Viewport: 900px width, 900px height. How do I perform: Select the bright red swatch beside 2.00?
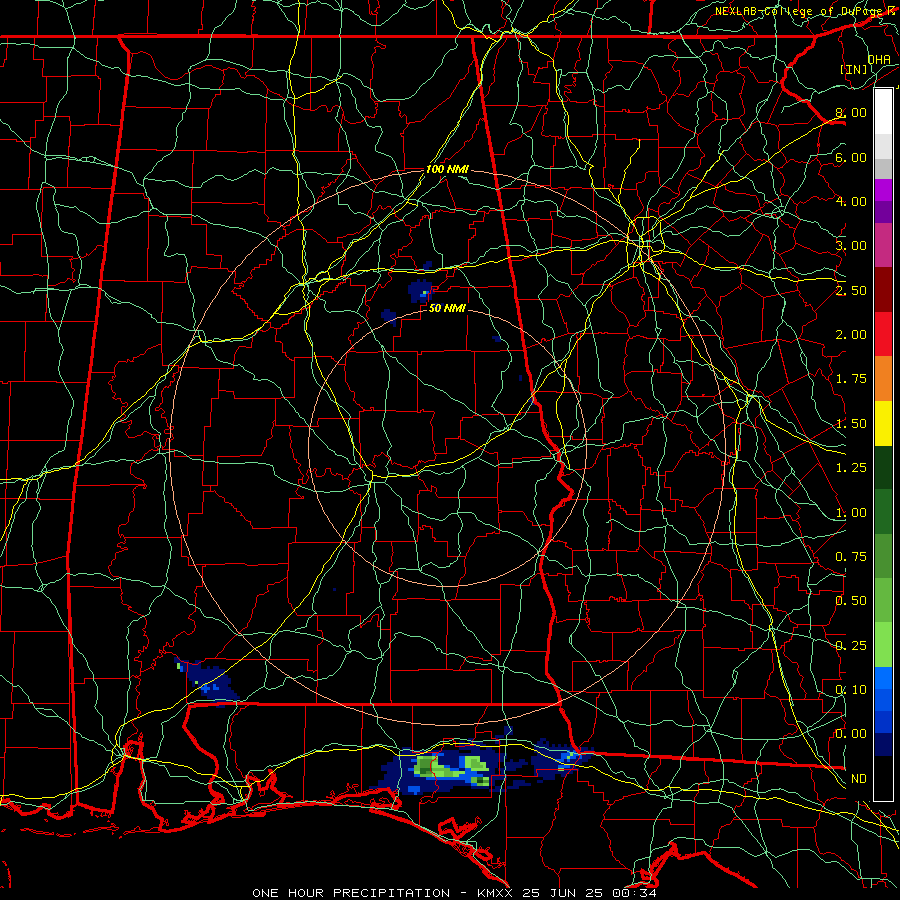[x=883, y=334]
